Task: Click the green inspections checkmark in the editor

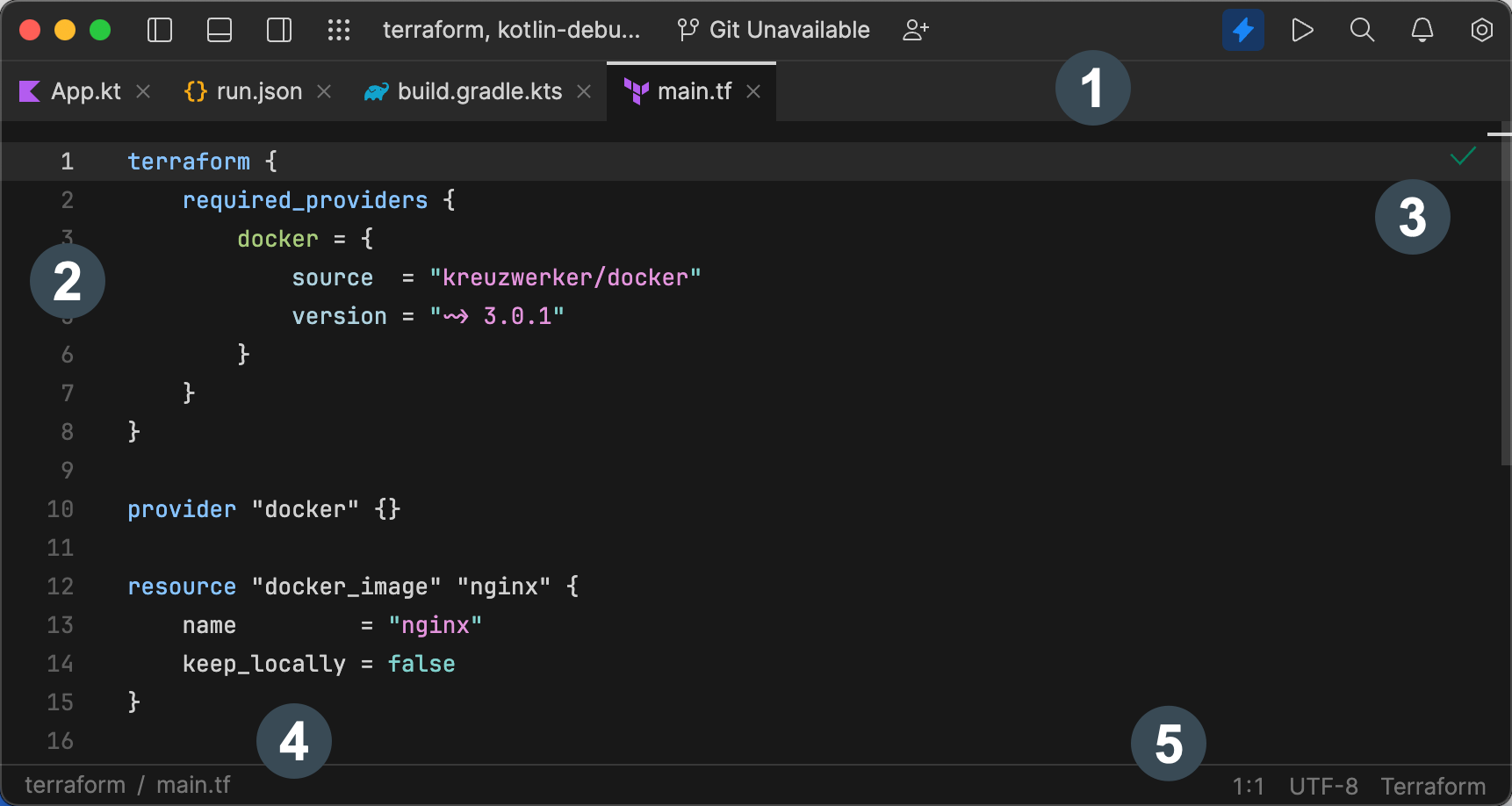Action: point(1463,157)
